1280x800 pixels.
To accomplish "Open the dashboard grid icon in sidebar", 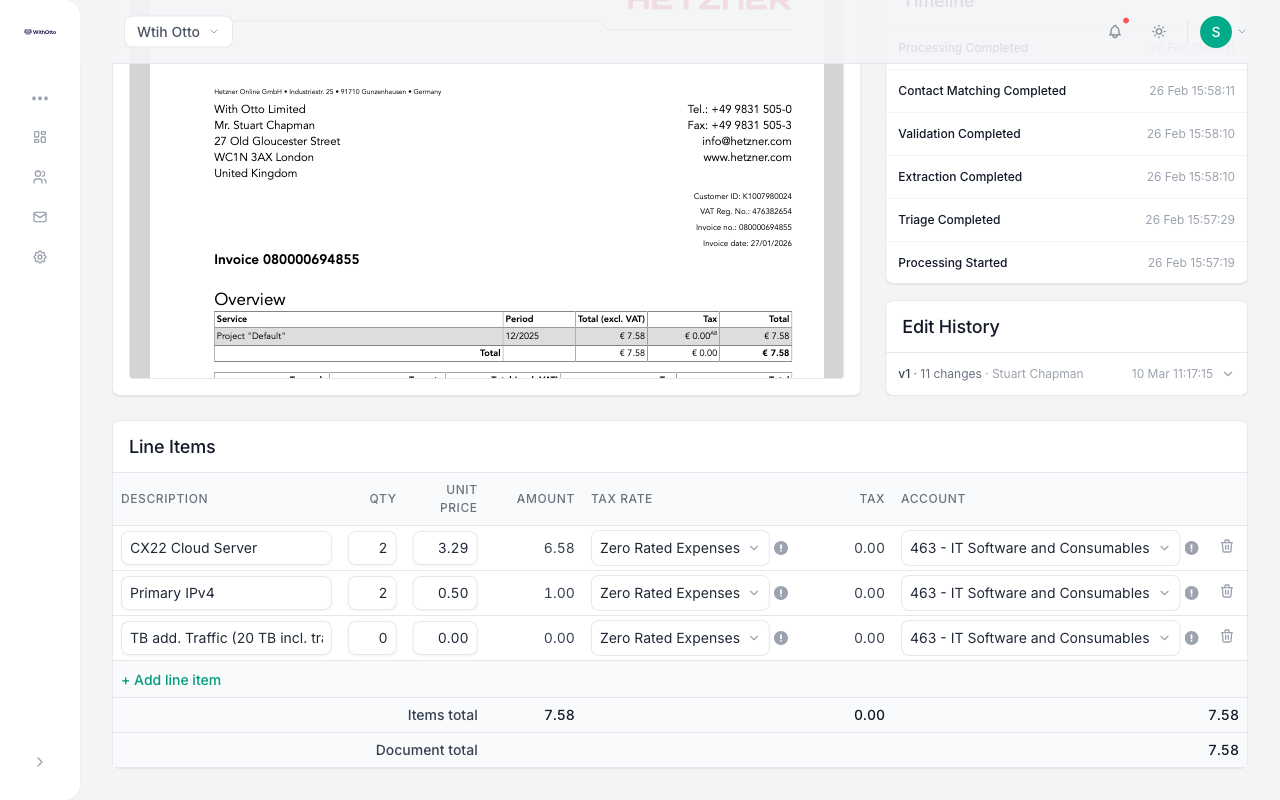I will coord(40,137).
